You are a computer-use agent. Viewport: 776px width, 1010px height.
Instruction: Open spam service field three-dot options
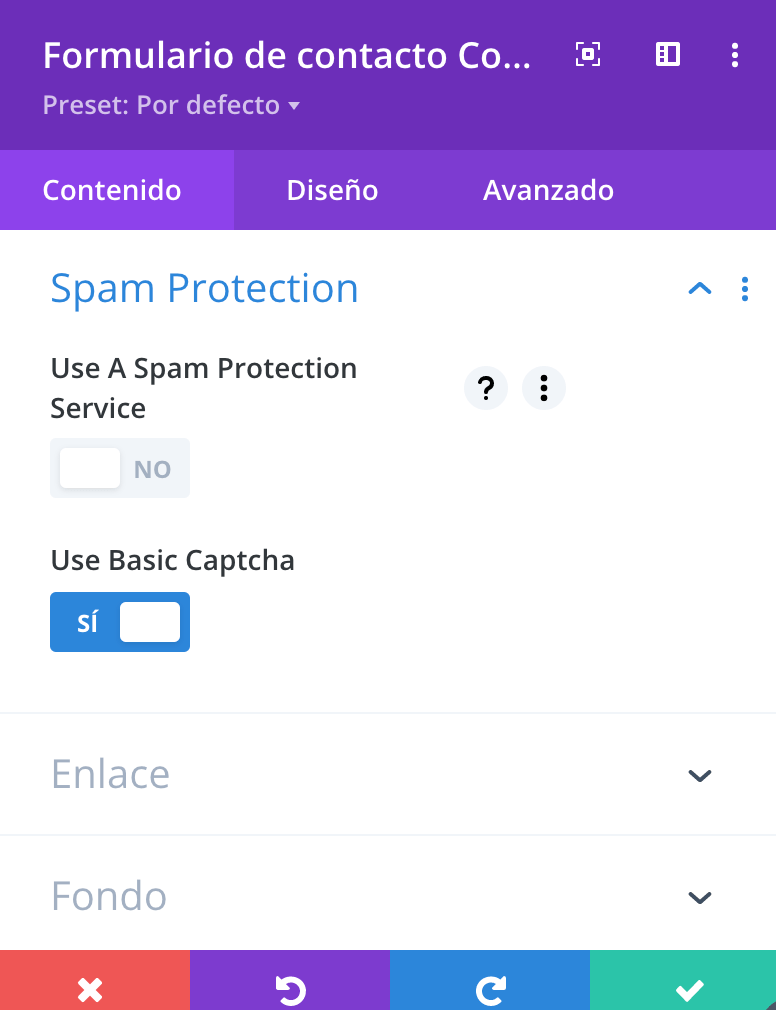point(544,388)
